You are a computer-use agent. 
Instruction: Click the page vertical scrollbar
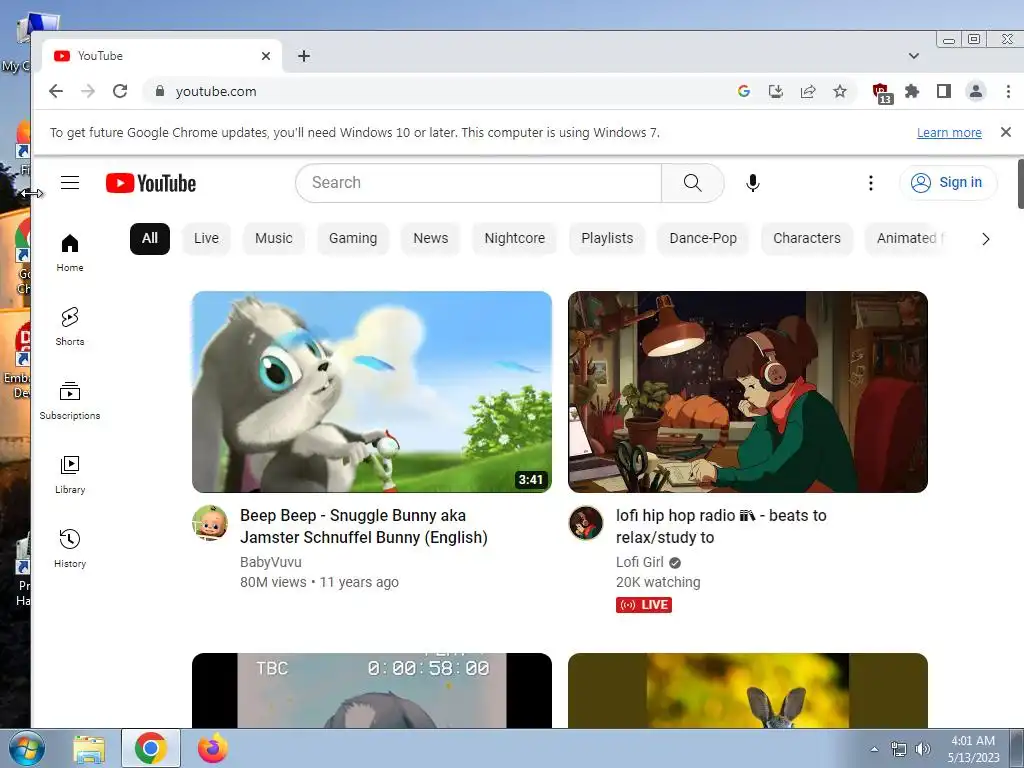pos(1020,183)
